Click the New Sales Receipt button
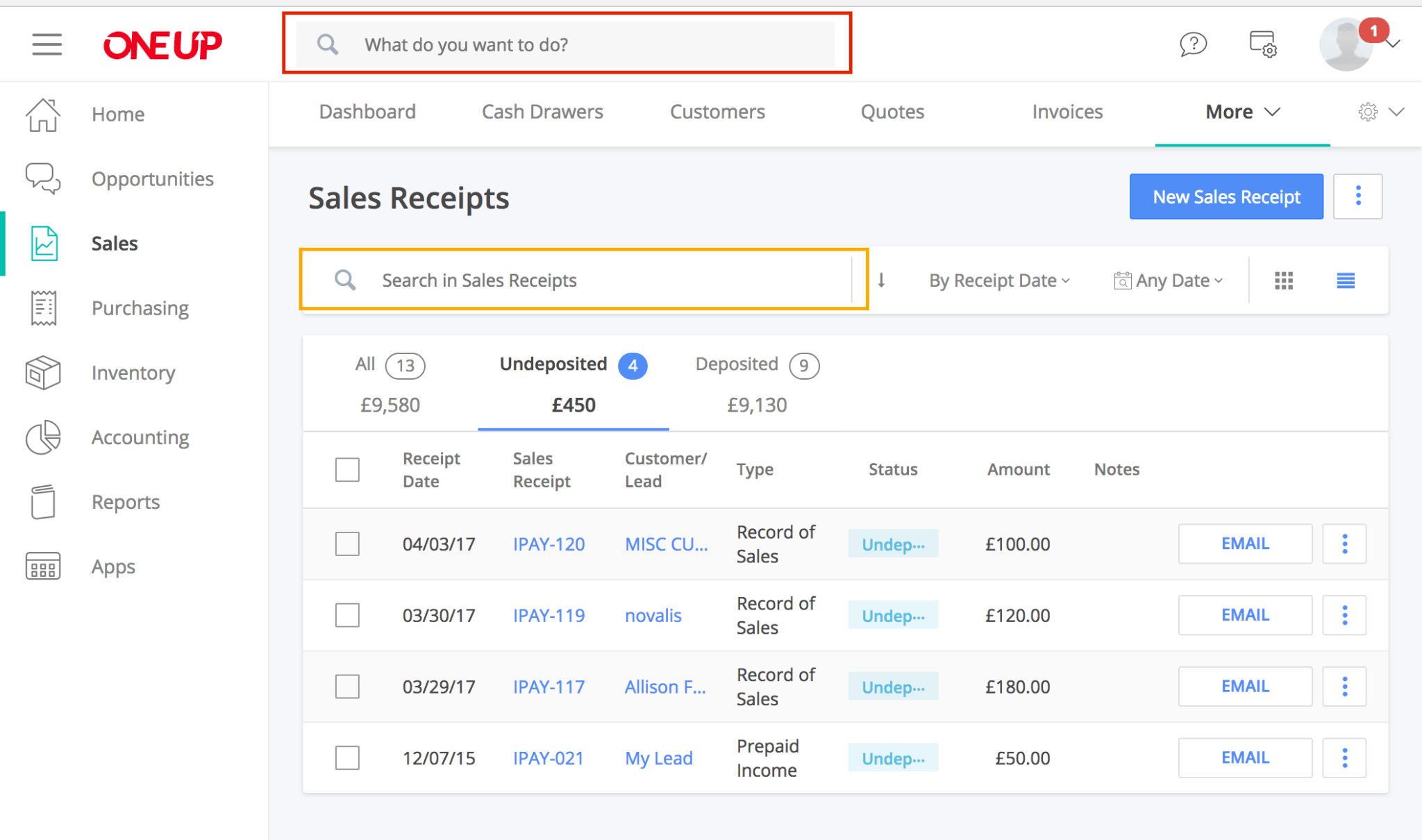The image size is (1422, 840). coord(1226,196)
